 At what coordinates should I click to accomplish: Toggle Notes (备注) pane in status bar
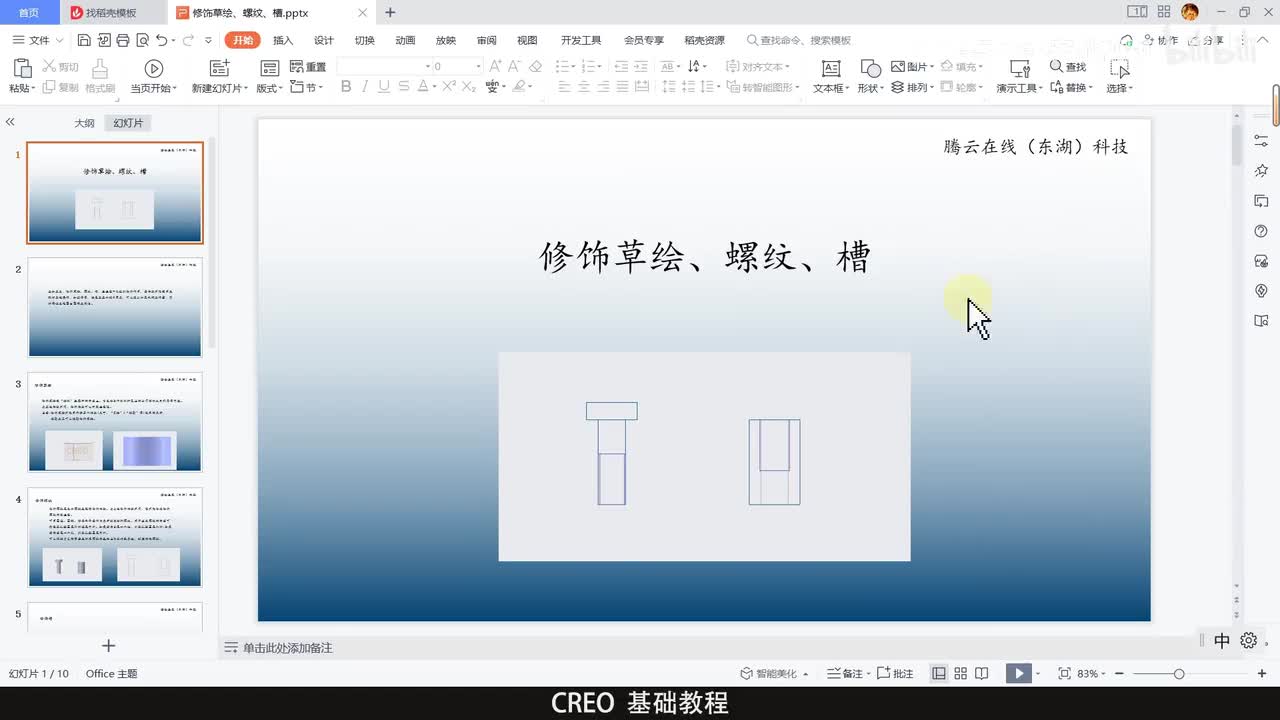(x=845, y=674)
